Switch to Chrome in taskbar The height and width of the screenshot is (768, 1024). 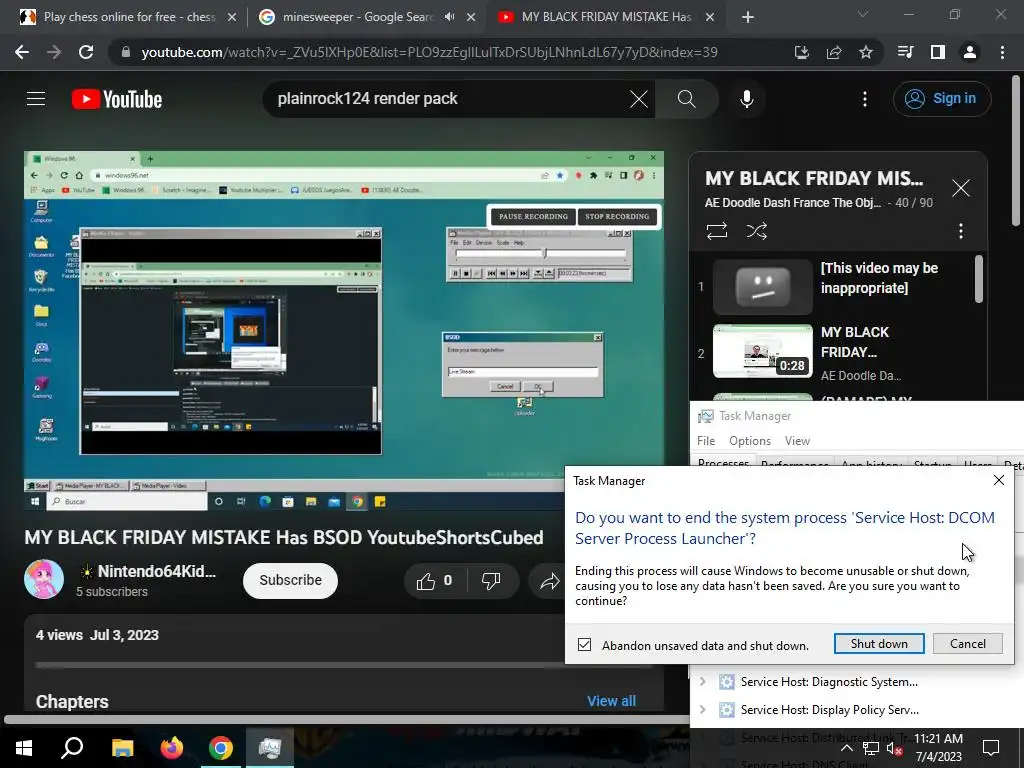click(221, 748)
